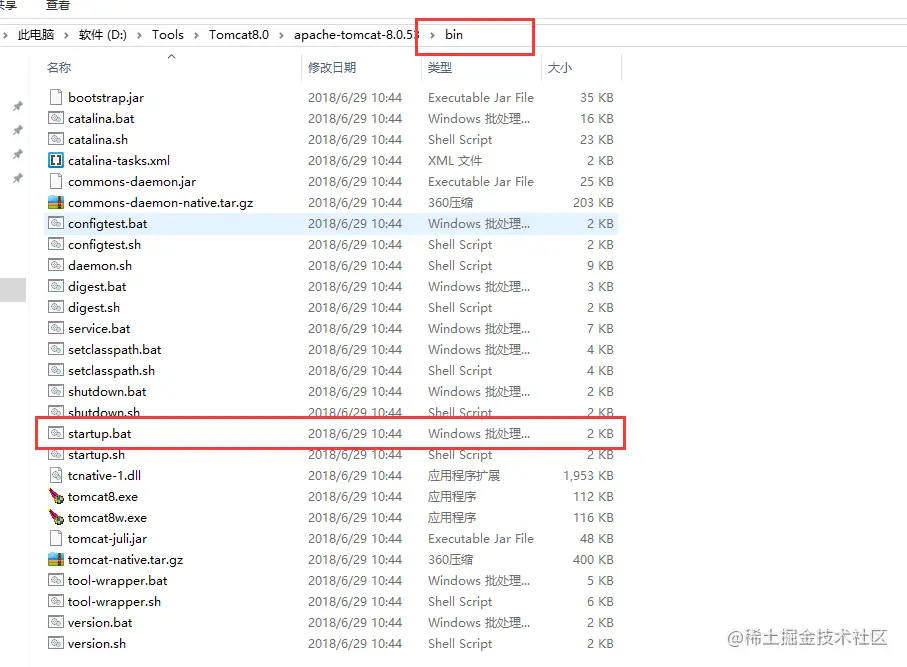
Task: Go to apache-tomcat-8.0.53 folder in breadcrumb
Action: [356, 35]
